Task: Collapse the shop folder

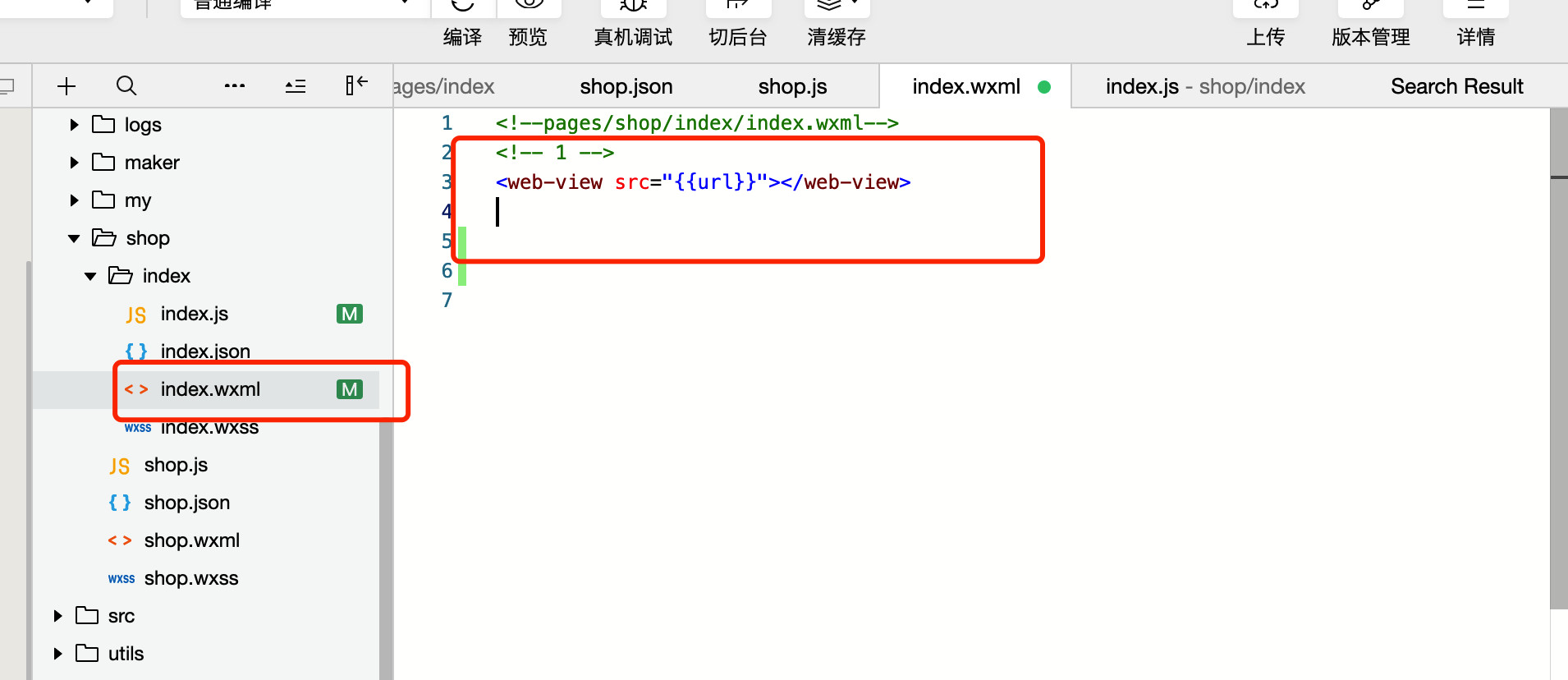Action: pos(74,238)
